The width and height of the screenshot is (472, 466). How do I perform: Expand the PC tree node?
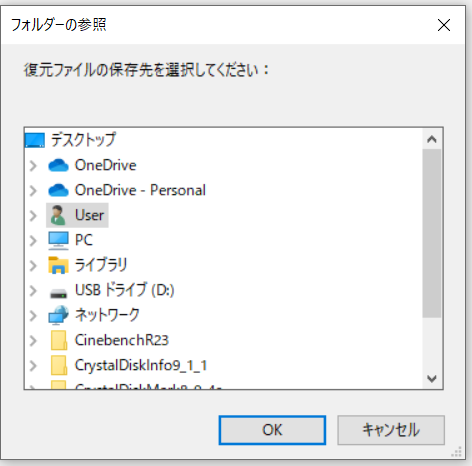(x=33, y=241)
